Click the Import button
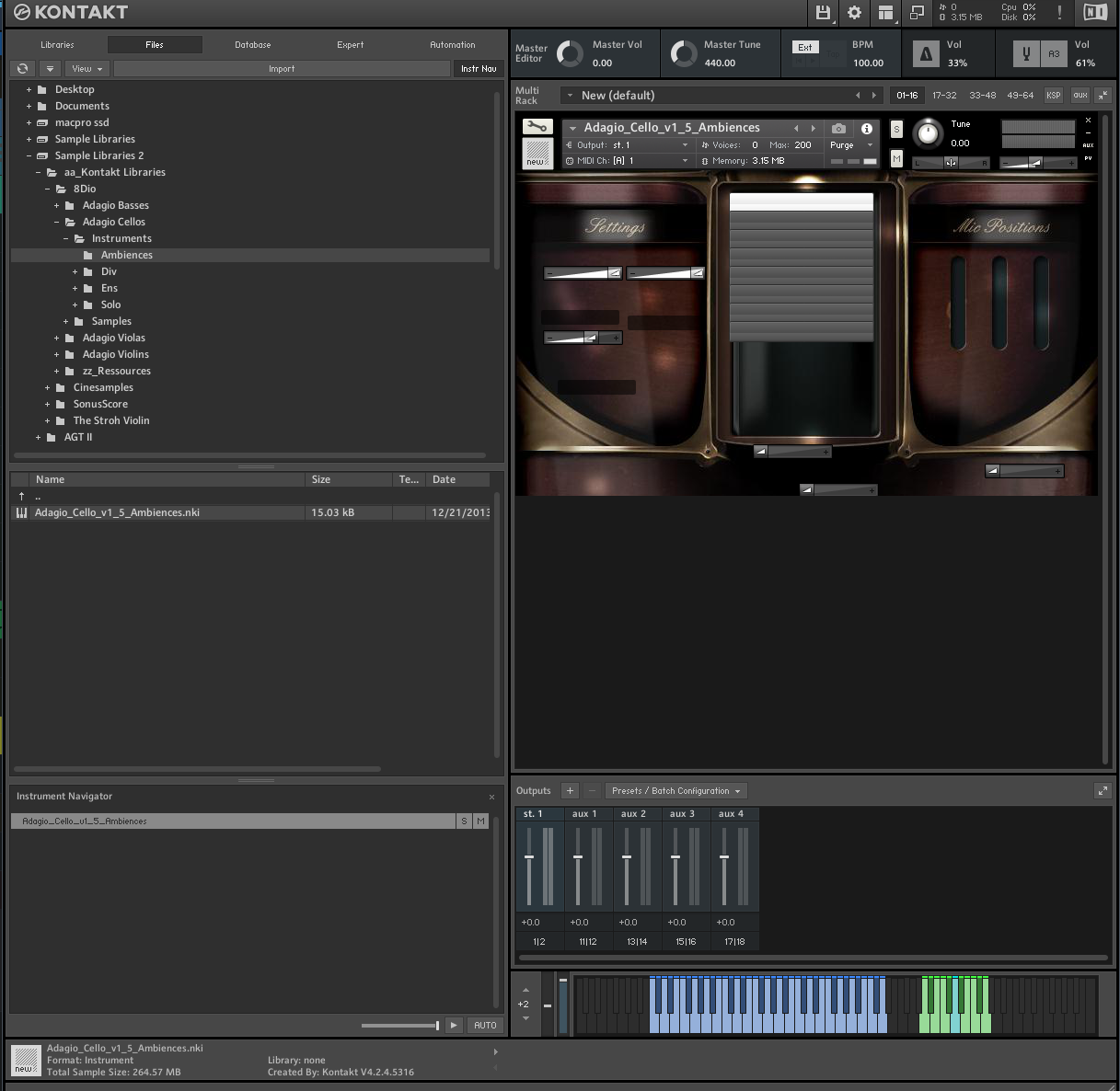The height and width of the screenshot is (1091, 1120). point(282,69)
